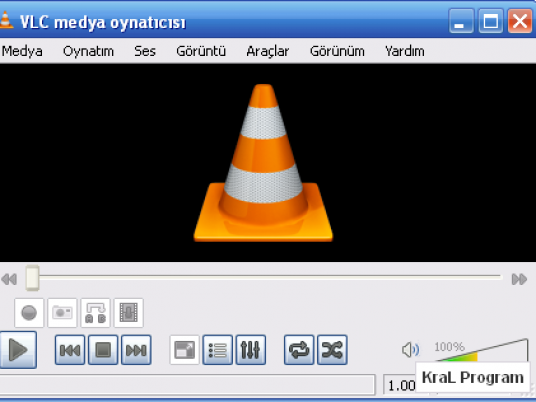The image size is (536, 402).
Task: Toggle A-B loop button
Action: pyautogui.click(x=95, y=313)
